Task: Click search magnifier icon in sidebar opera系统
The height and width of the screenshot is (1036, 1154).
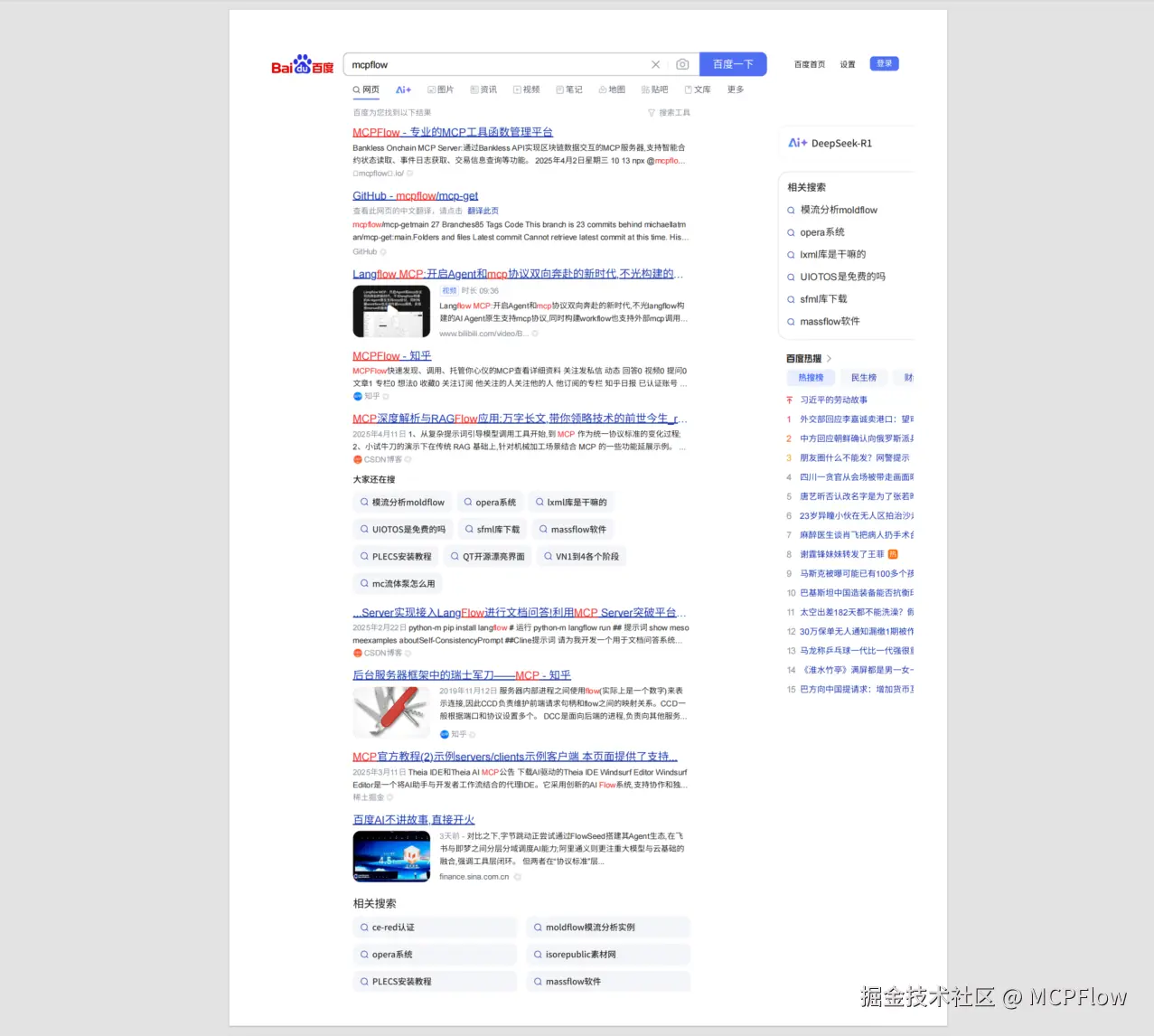Action: (791, 232)
